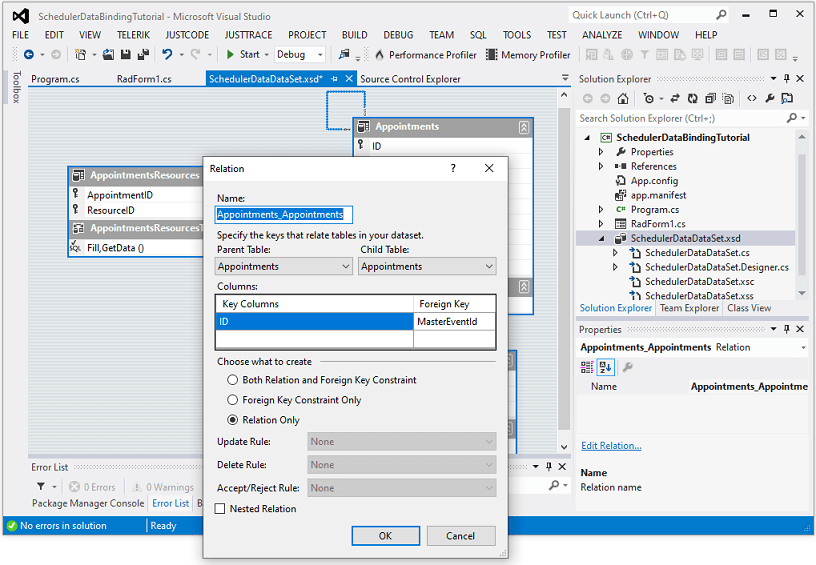Viewport: 816px width, 565px height.
Task: Click the Error List filter funnel icon
Action: (41, 486)
